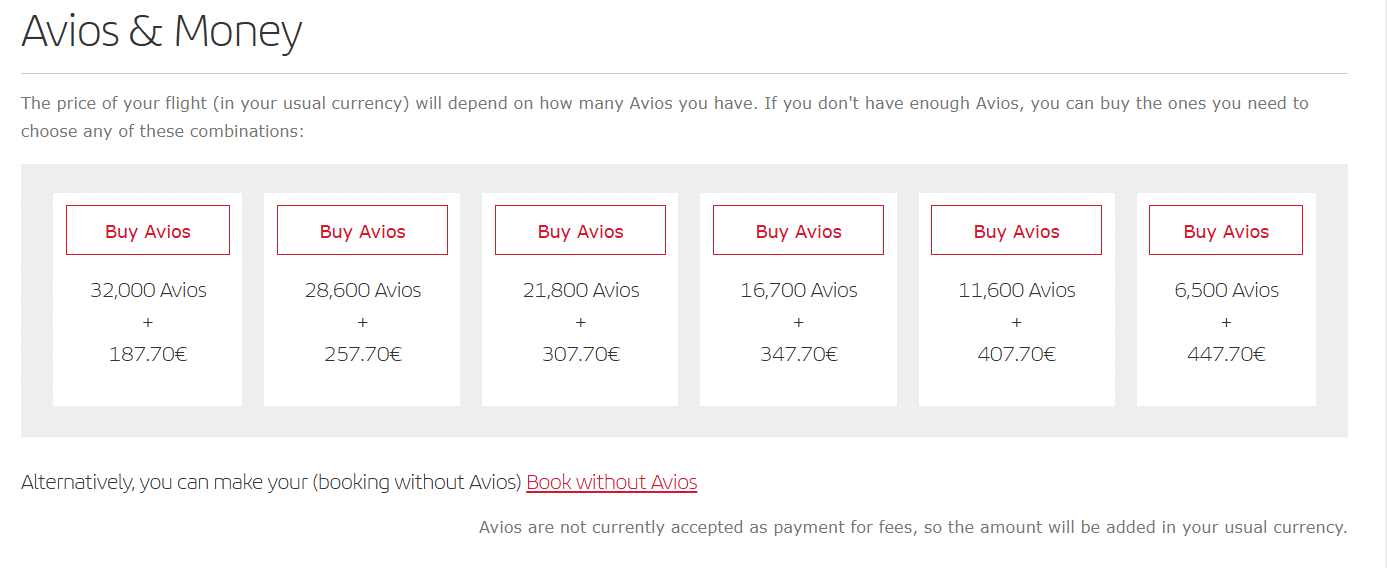Open the Book without Avios link

[x=612, y=482]
